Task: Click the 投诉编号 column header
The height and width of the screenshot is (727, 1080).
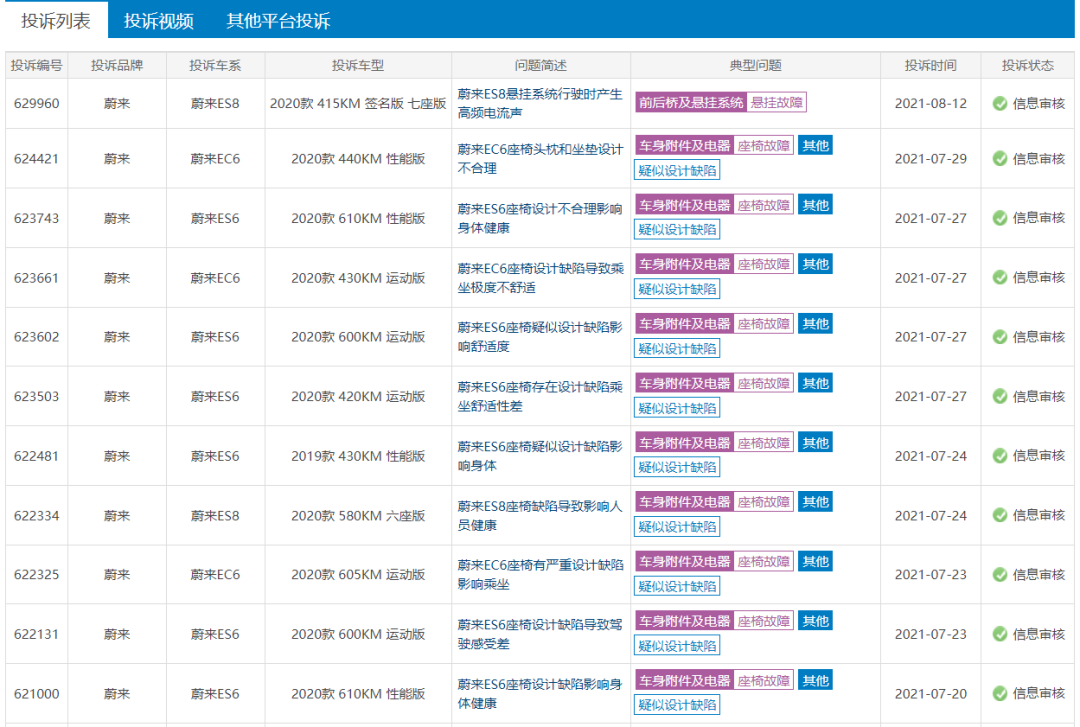Action: (x=37, y=65)
